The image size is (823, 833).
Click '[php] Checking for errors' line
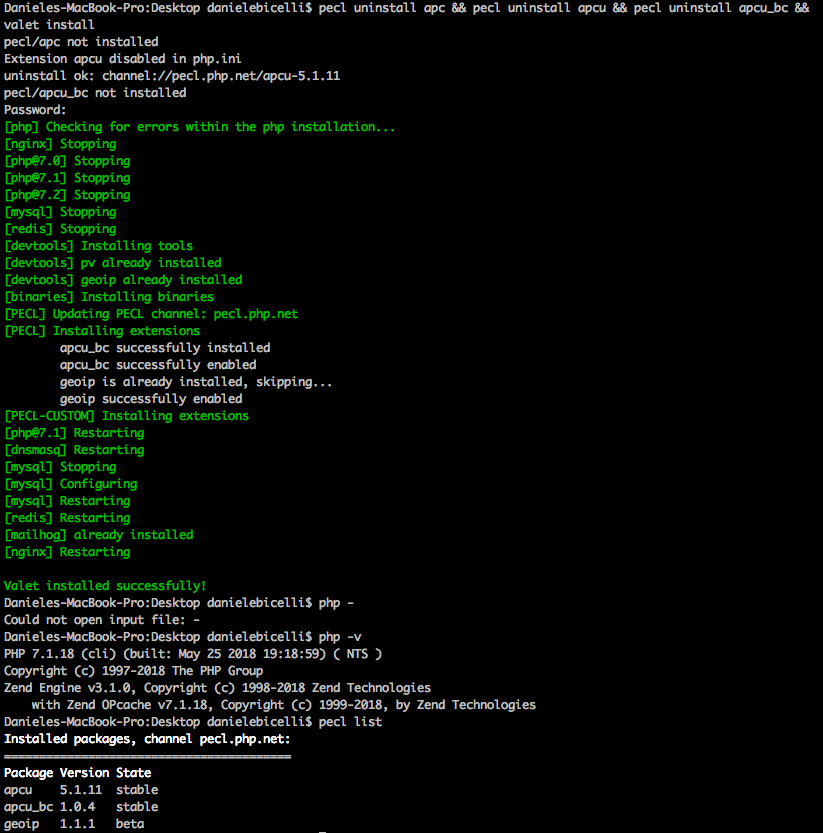point(199,127)
